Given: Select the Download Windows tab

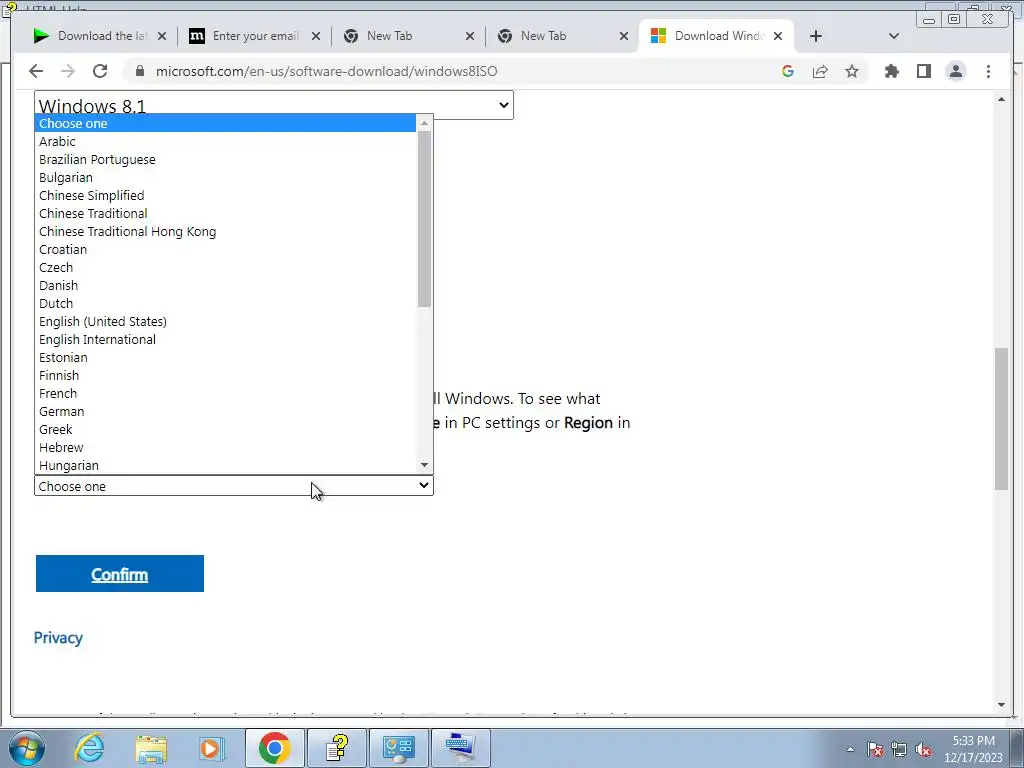Looking at the screenshot, I should (716, 36).
